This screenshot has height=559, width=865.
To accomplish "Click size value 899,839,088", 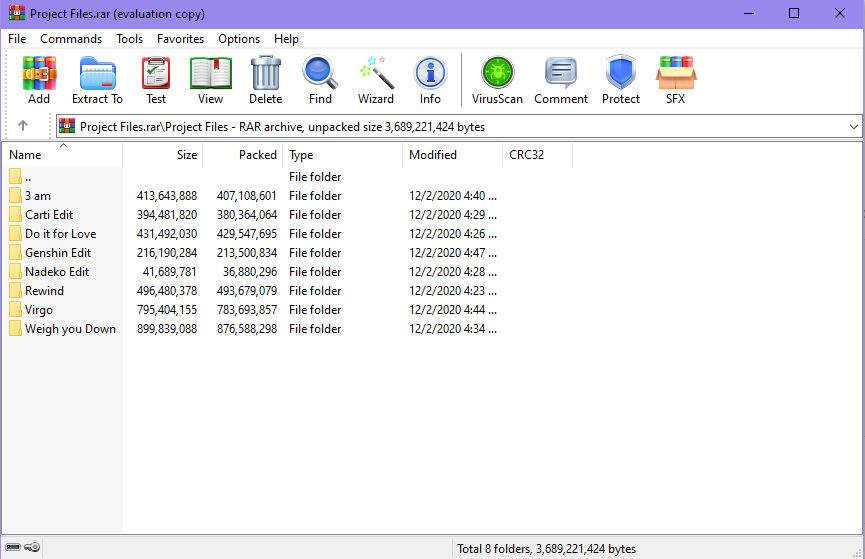I will (x=167, y=329).
